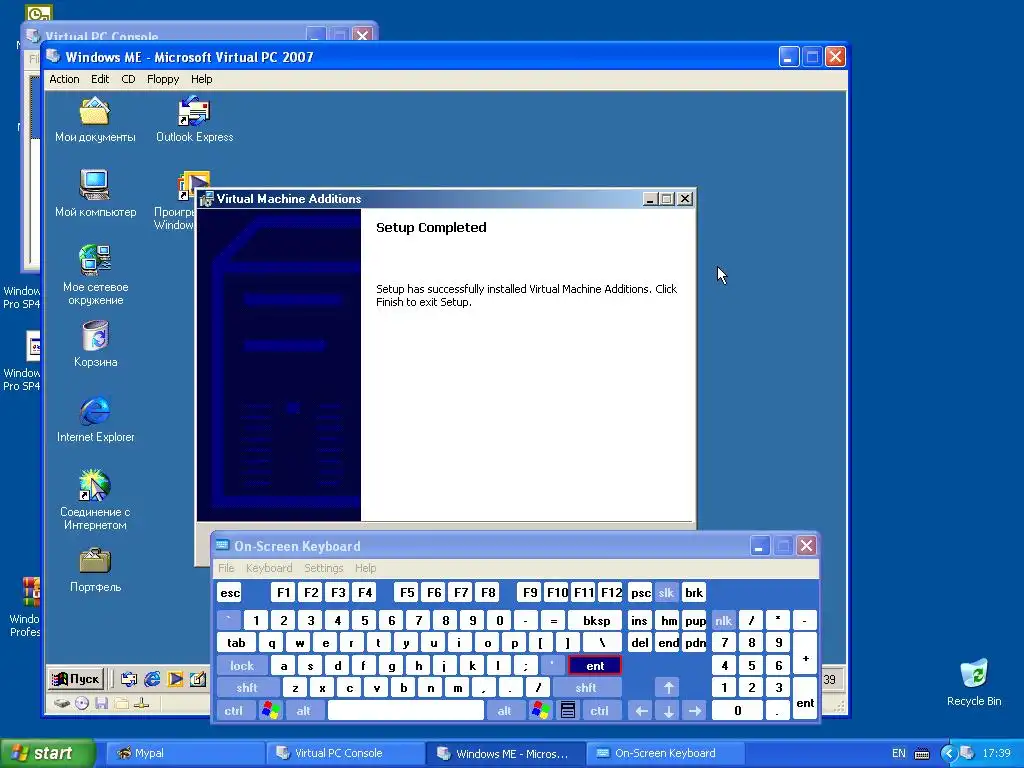The image size is (1024, 768).
Task: Open the File menu of On-Screen Keyboard
Action: [x=226, y=568]
